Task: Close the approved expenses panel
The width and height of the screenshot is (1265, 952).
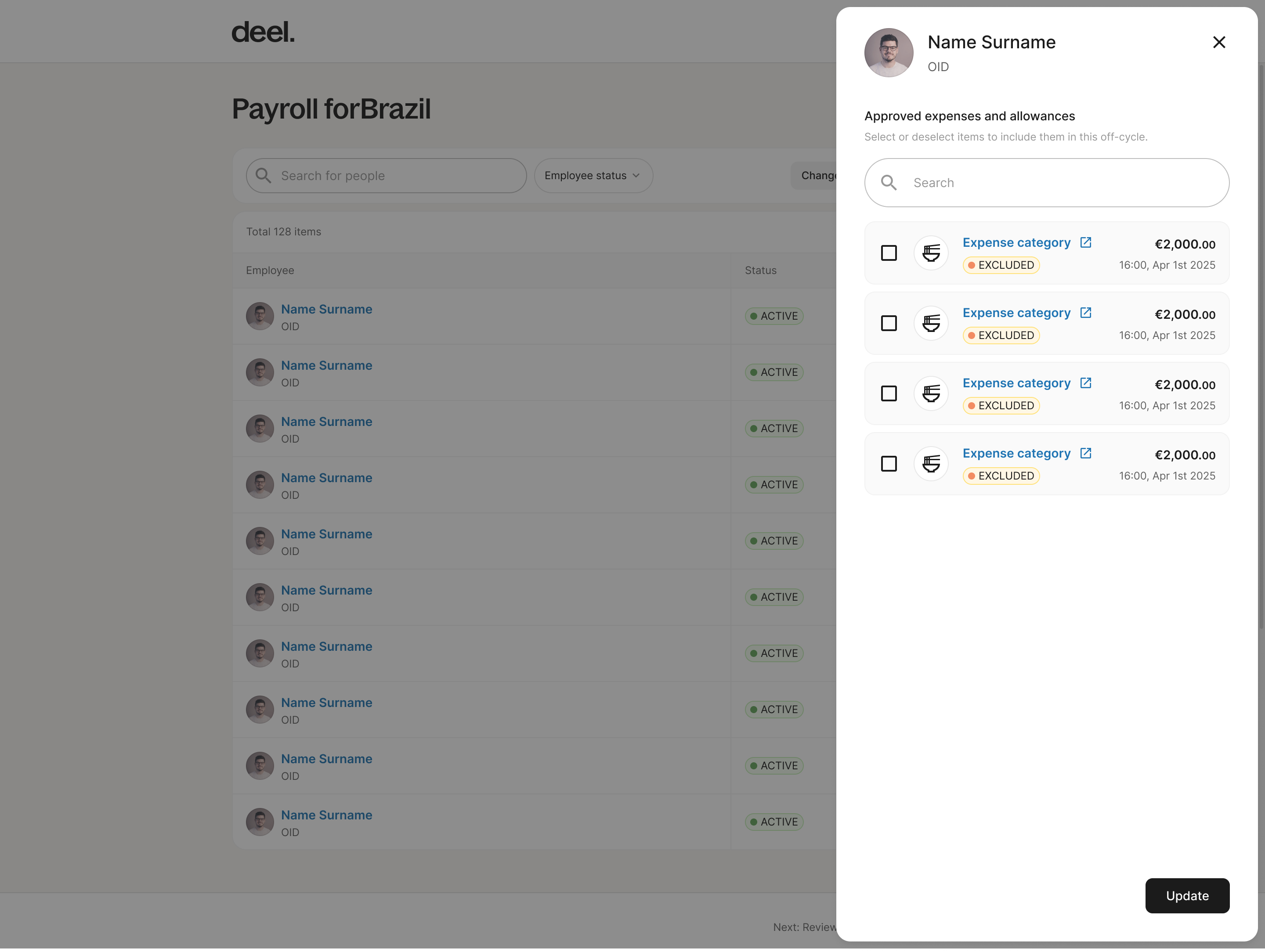Action: tap(1219, 42)
